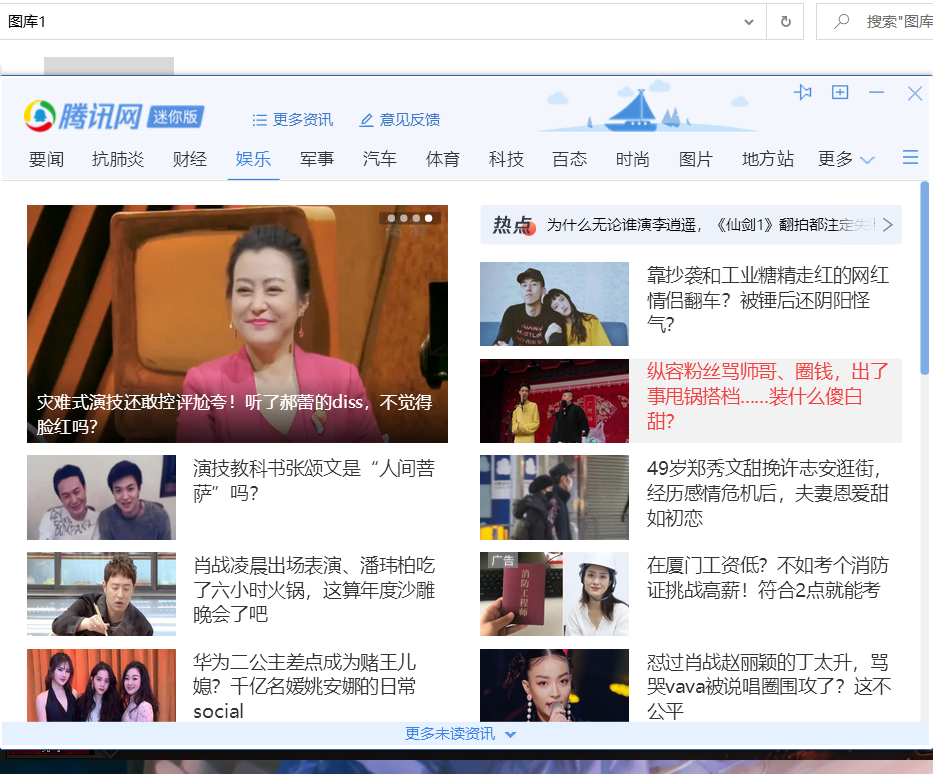Select the 娱乐 tab
Viewport: 933px width, 774px height.
253,159
